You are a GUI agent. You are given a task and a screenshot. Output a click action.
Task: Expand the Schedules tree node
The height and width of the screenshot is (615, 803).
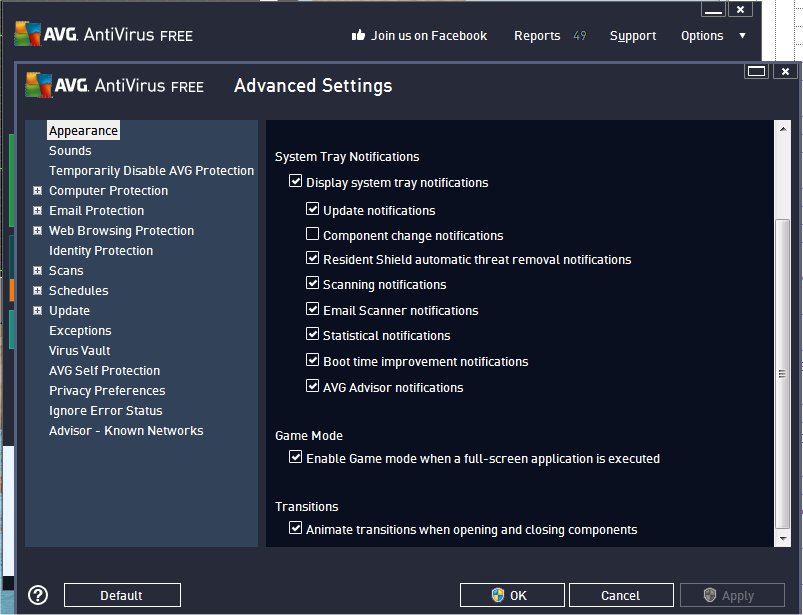37,290
